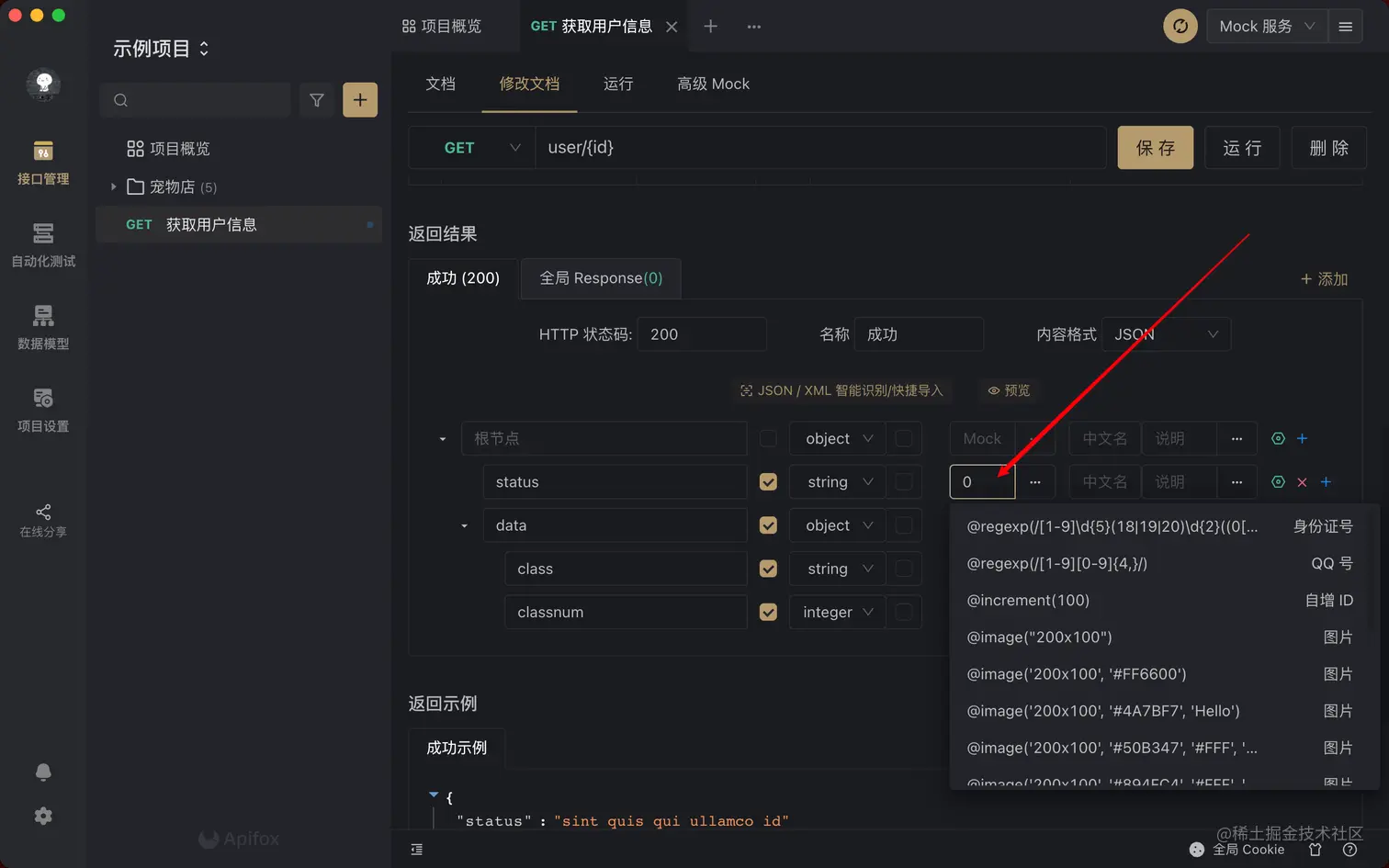Screen dimensions: 1389x868
Task: Close the 获取用户信息 tab
Action: [x=672, y=27]
